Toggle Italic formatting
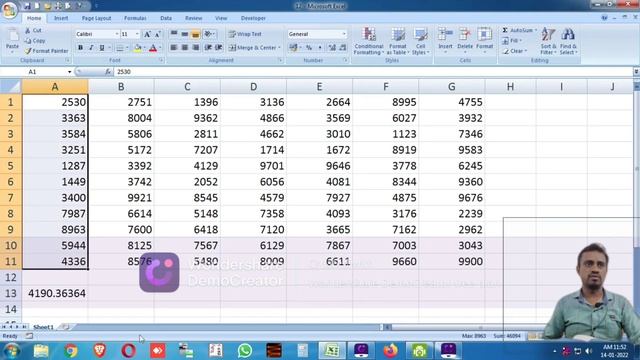Viewport: 640px width, 360px height. point(91,48)
